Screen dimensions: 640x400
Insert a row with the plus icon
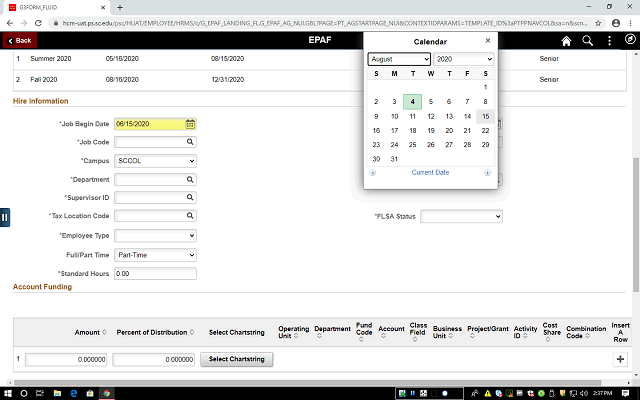[620, 359]
